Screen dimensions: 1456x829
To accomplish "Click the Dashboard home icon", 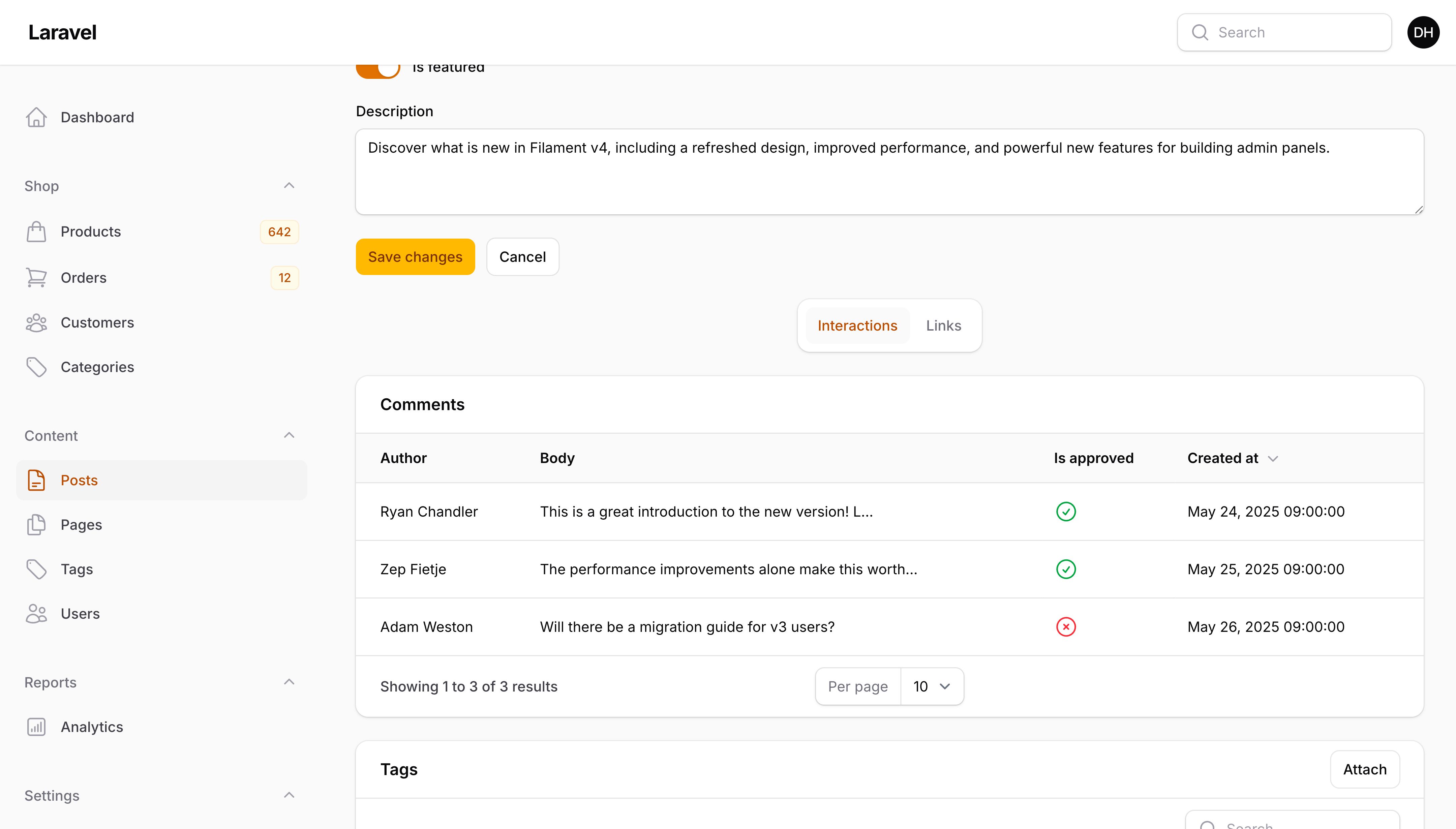I will pos(36,117).
